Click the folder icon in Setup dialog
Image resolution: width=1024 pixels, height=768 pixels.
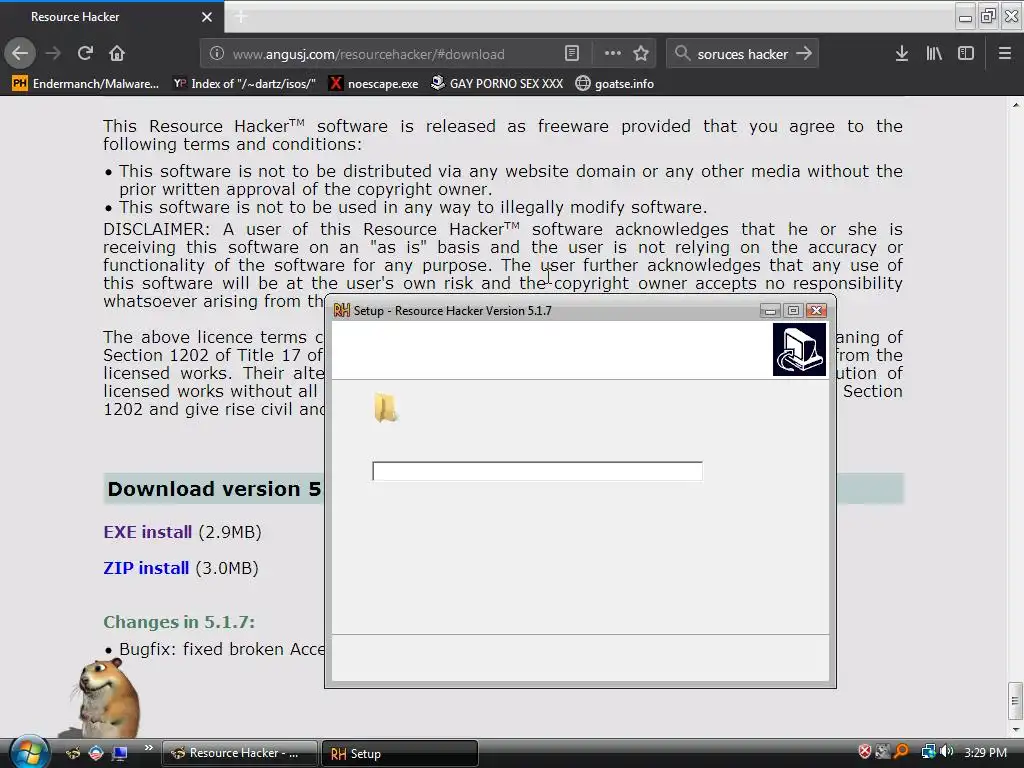tap(385, 408)
